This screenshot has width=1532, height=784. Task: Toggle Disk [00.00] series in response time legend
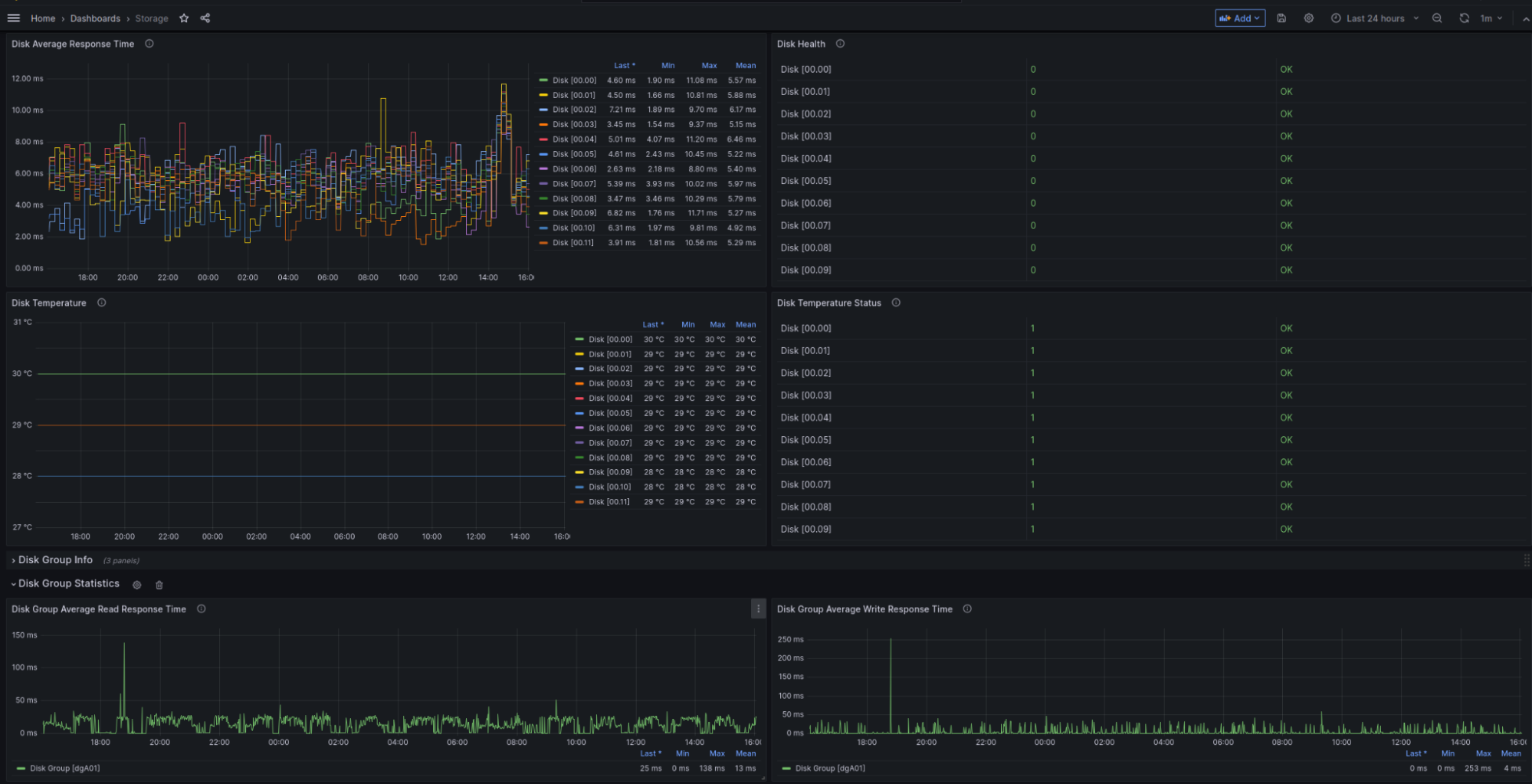pyautogui.click(x=574, y=80)
